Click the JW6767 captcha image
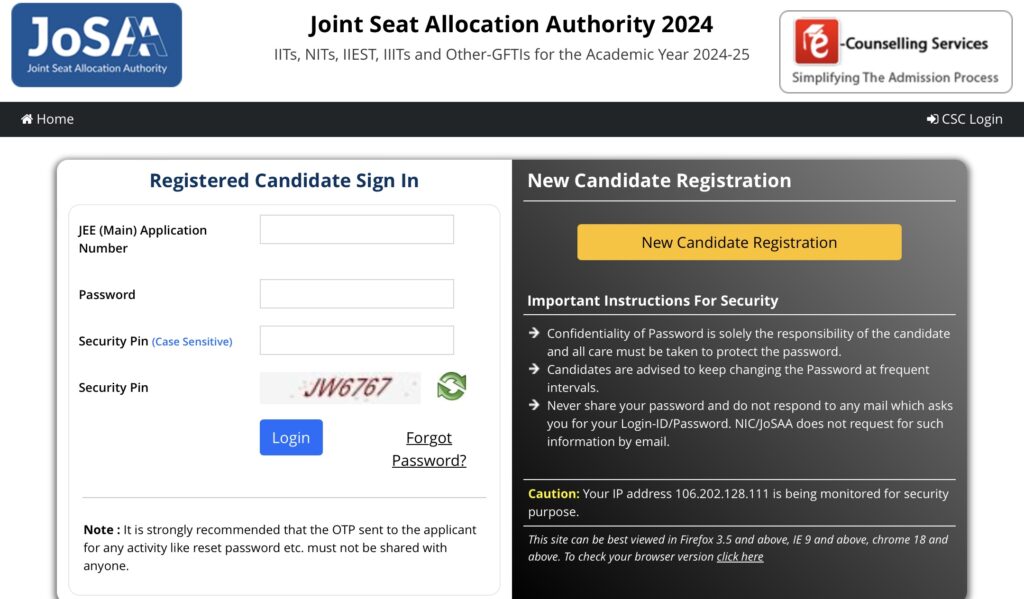The image size is (1024, 599). [340, 387]
